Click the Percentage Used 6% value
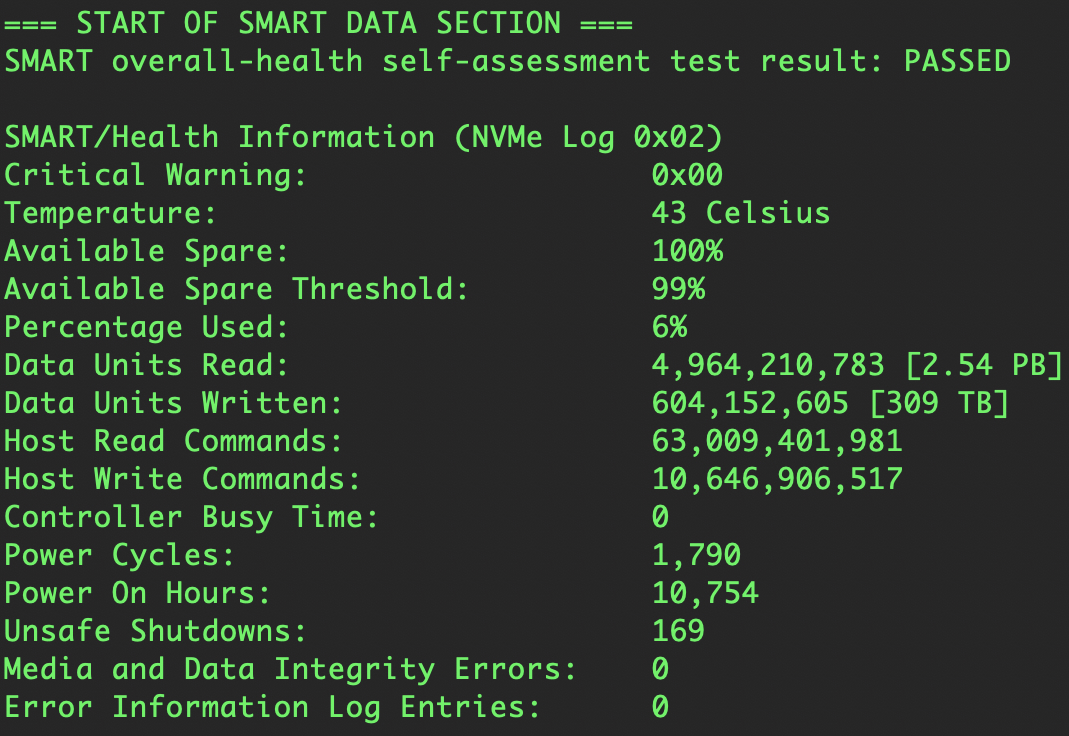 click(x=669, y=327)
